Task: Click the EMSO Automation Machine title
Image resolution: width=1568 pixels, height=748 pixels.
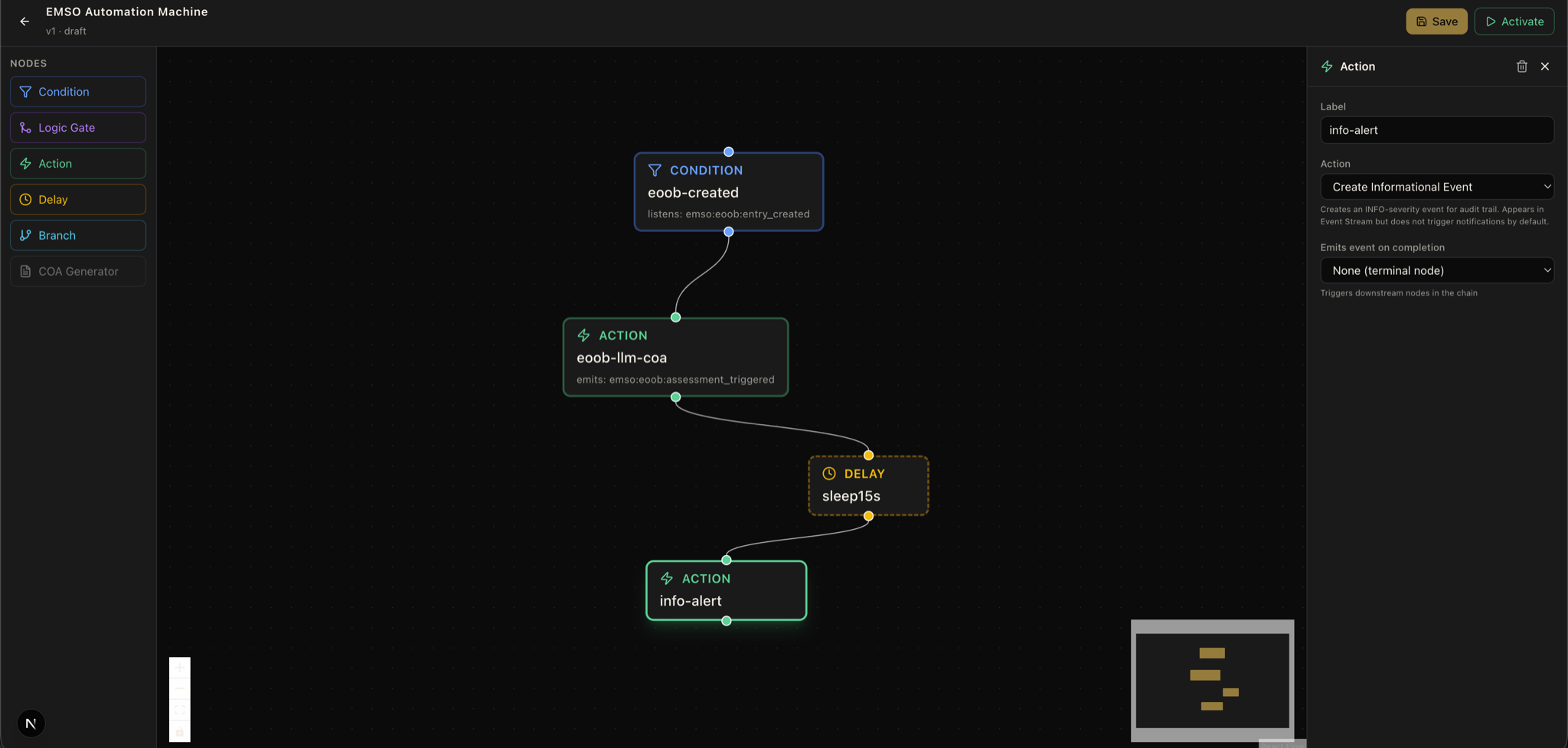Action: pos(127,11)
